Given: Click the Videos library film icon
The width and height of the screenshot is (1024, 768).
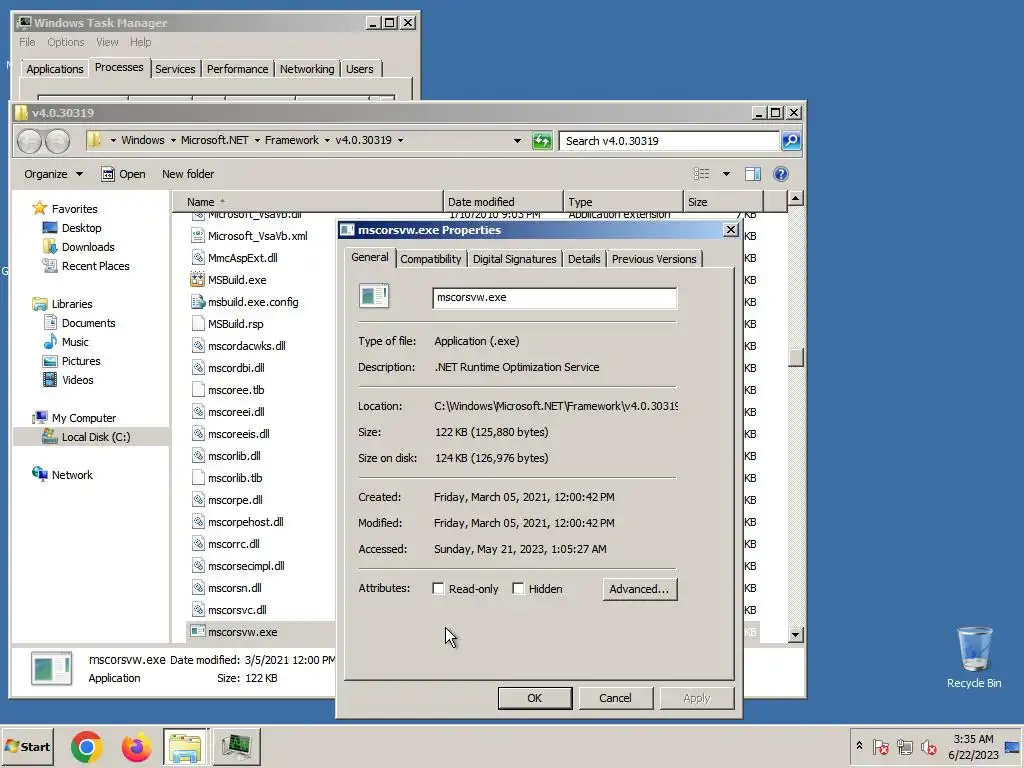Looking at the screenshot, I should [x=50, y=379].
